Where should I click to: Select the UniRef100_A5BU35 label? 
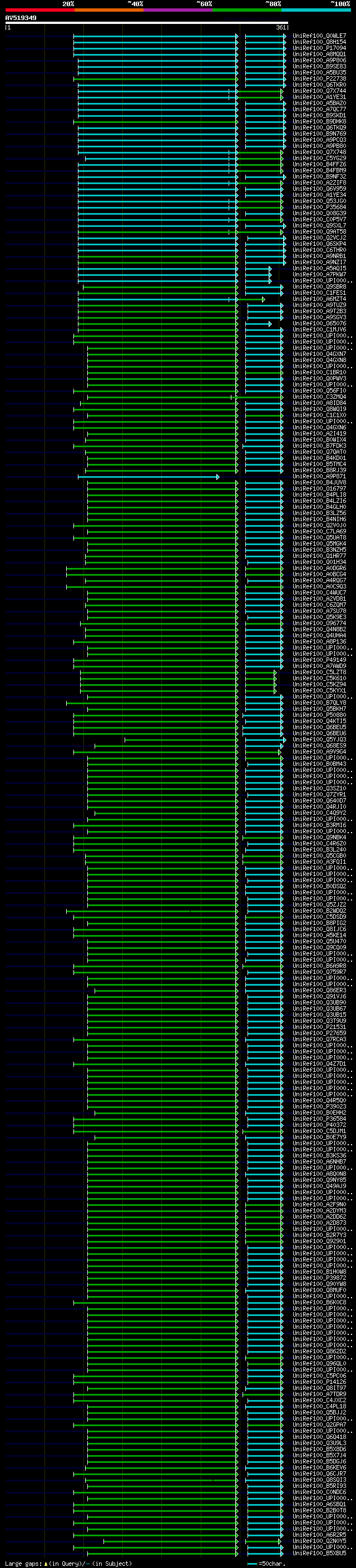(x=319, y=72)
